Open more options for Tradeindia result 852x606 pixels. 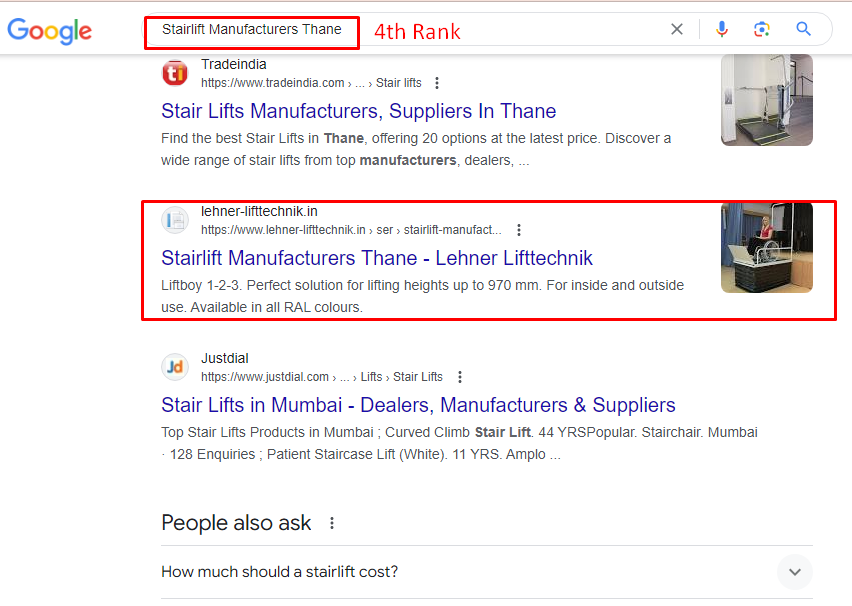(437, 83)
